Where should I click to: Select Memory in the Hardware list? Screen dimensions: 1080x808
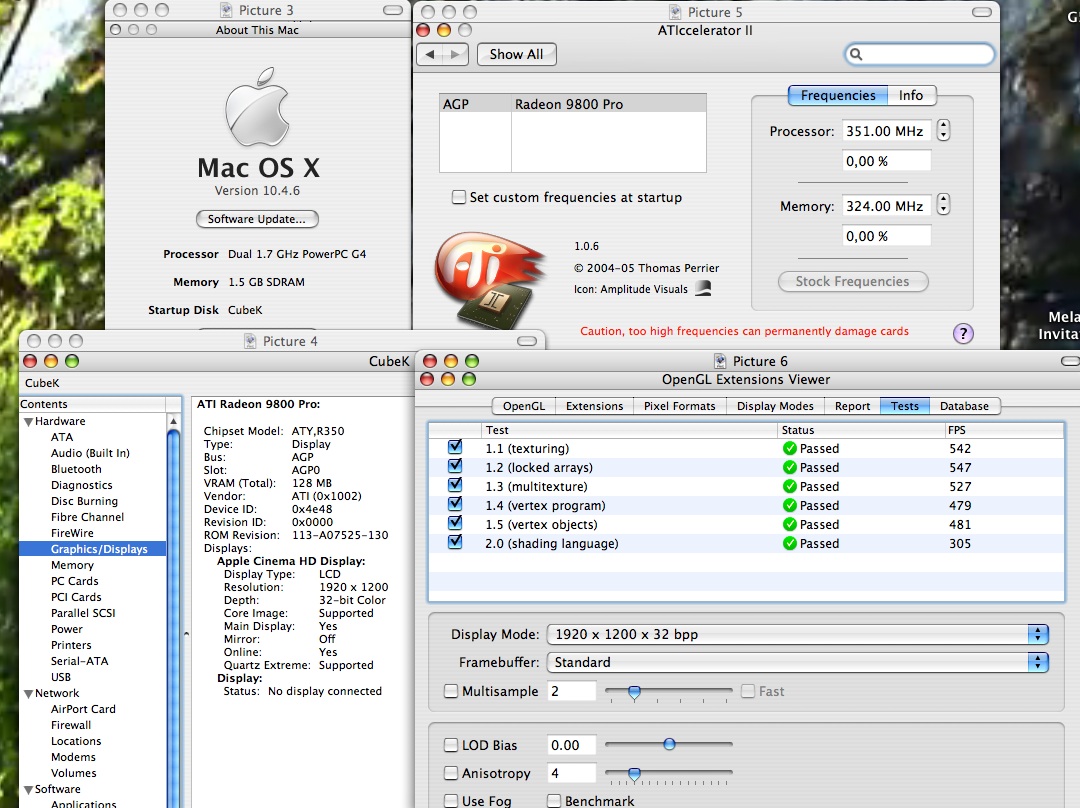[72, 565]
